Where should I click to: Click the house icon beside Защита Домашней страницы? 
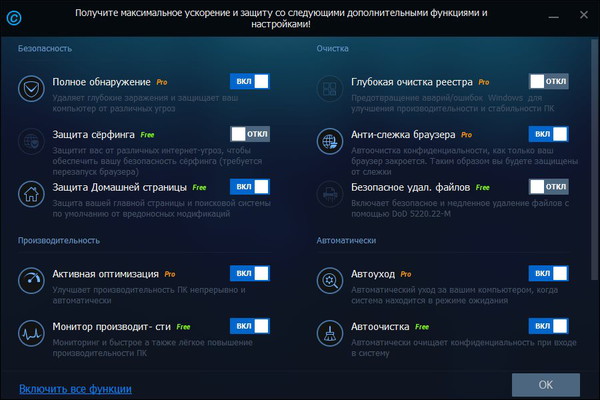34,193
